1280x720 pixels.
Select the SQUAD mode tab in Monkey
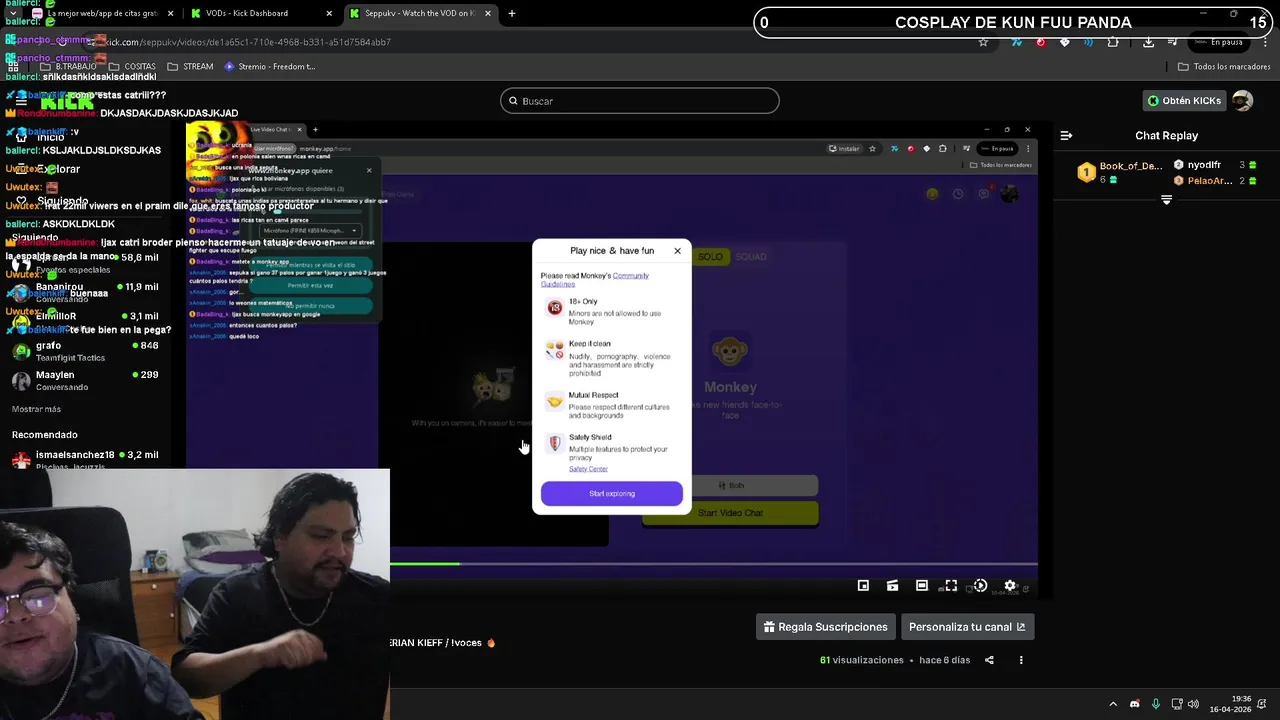pos(751,257)
